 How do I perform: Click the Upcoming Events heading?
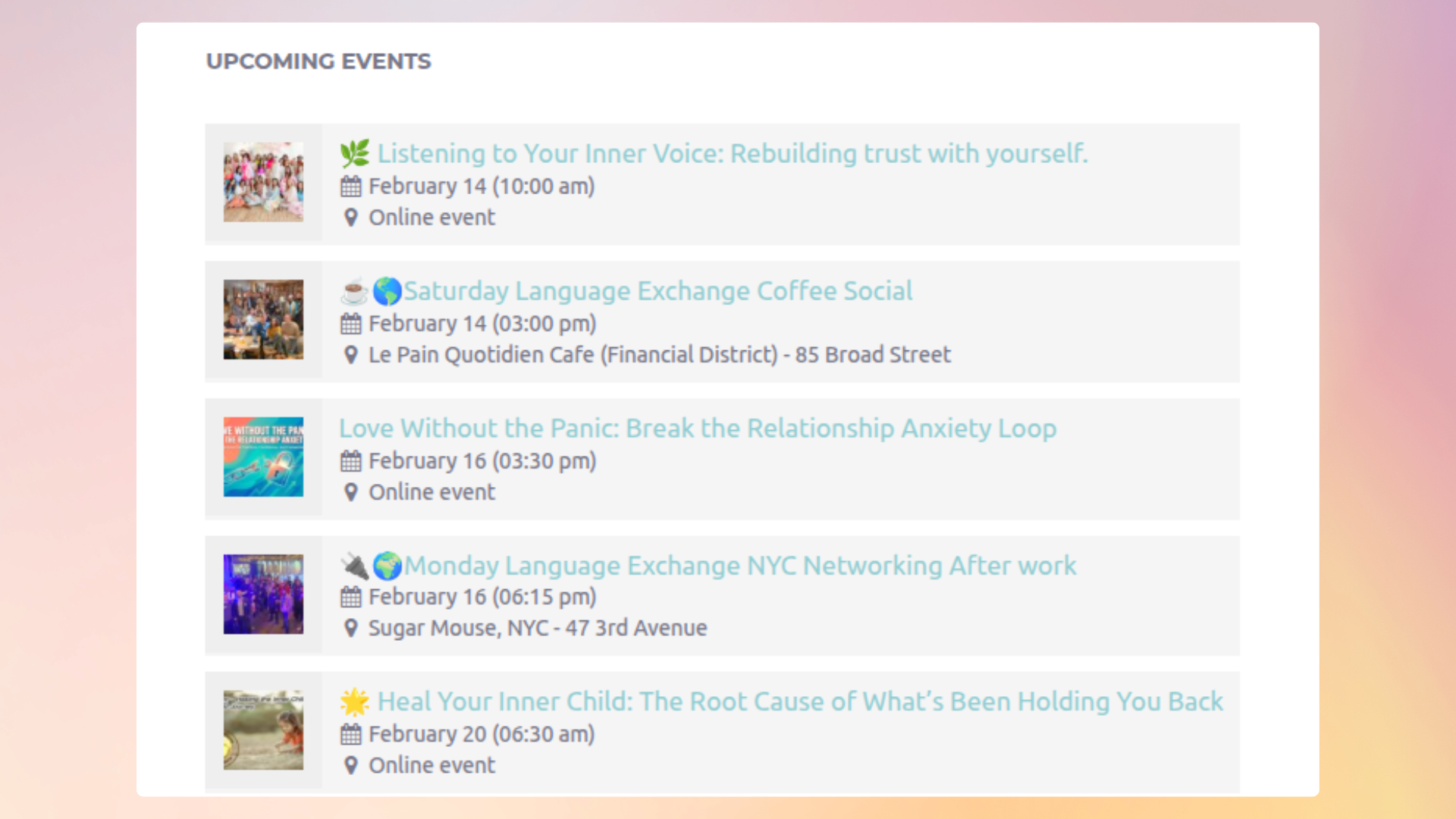(x=318, y=61)
